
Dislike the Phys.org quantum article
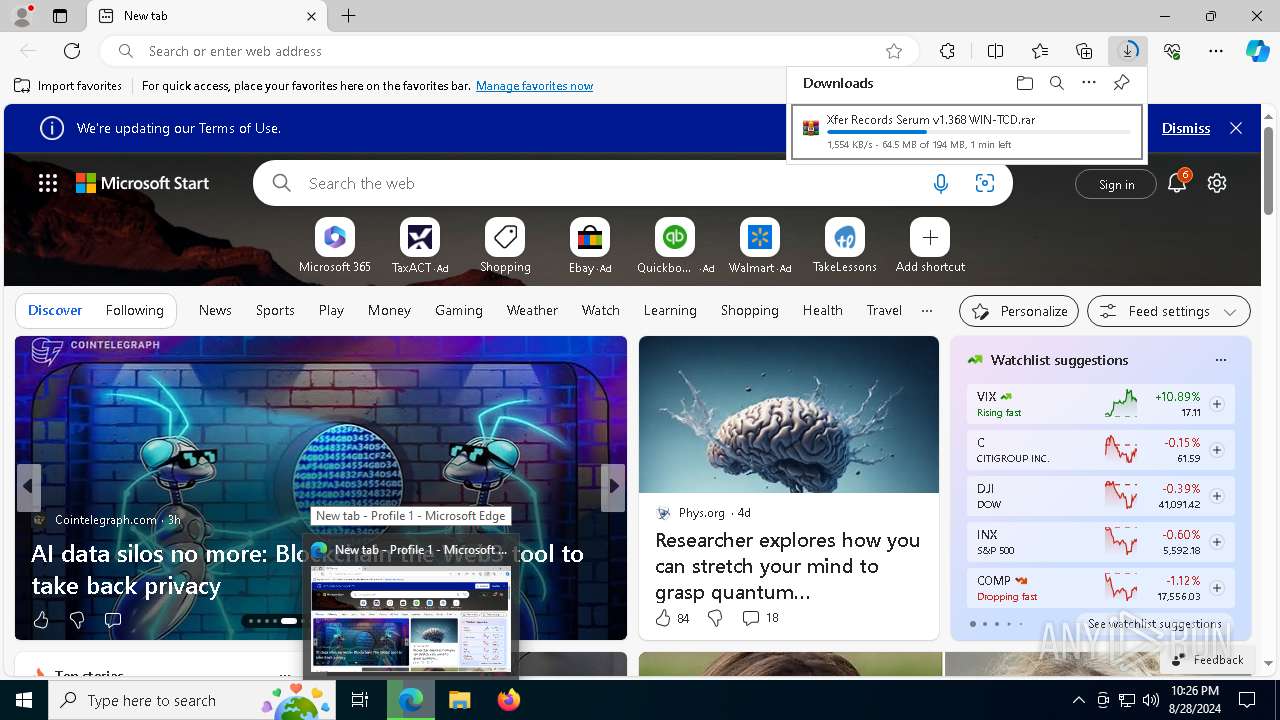715,618
